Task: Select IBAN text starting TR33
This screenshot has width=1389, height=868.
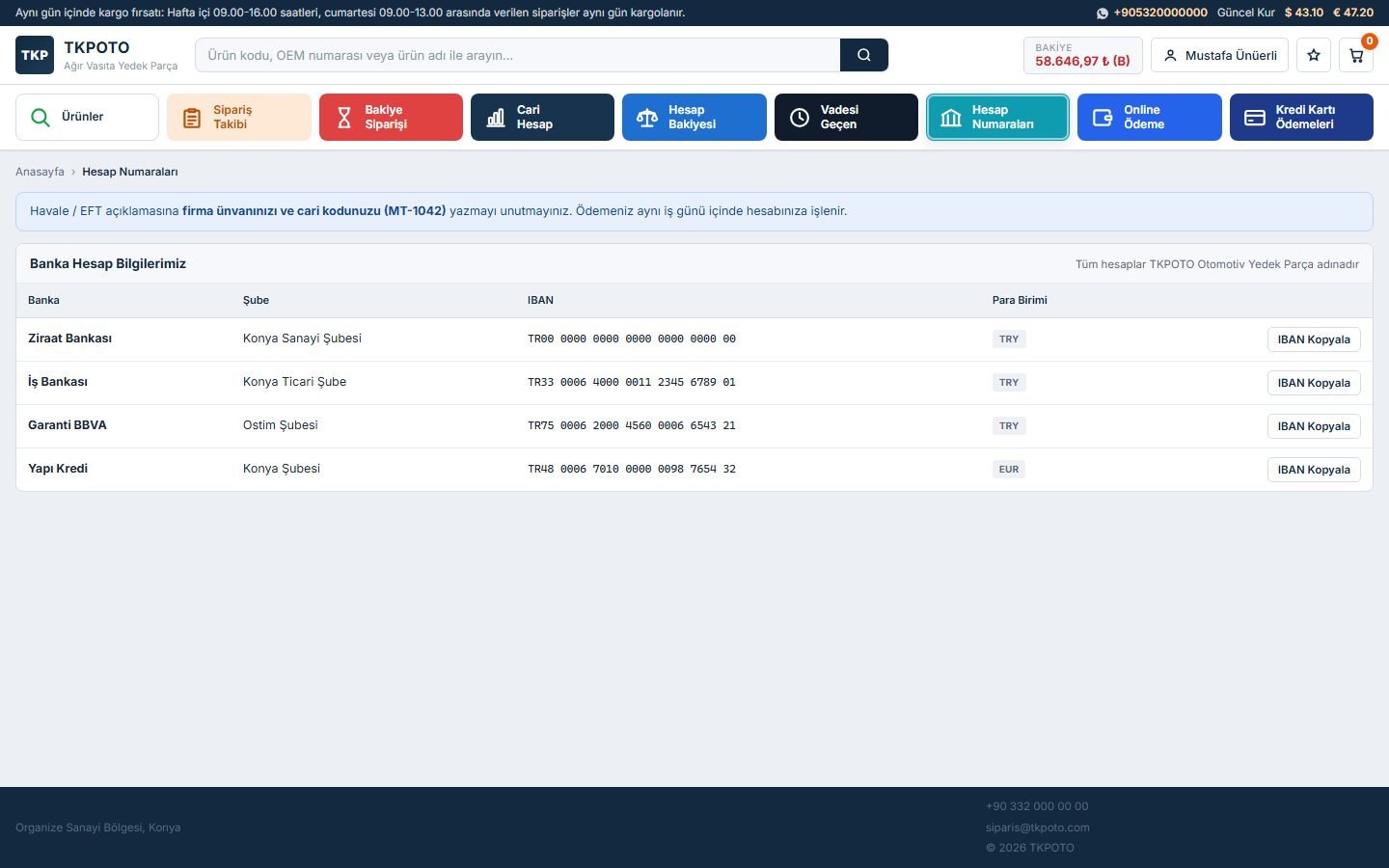Action: (632, 383)
